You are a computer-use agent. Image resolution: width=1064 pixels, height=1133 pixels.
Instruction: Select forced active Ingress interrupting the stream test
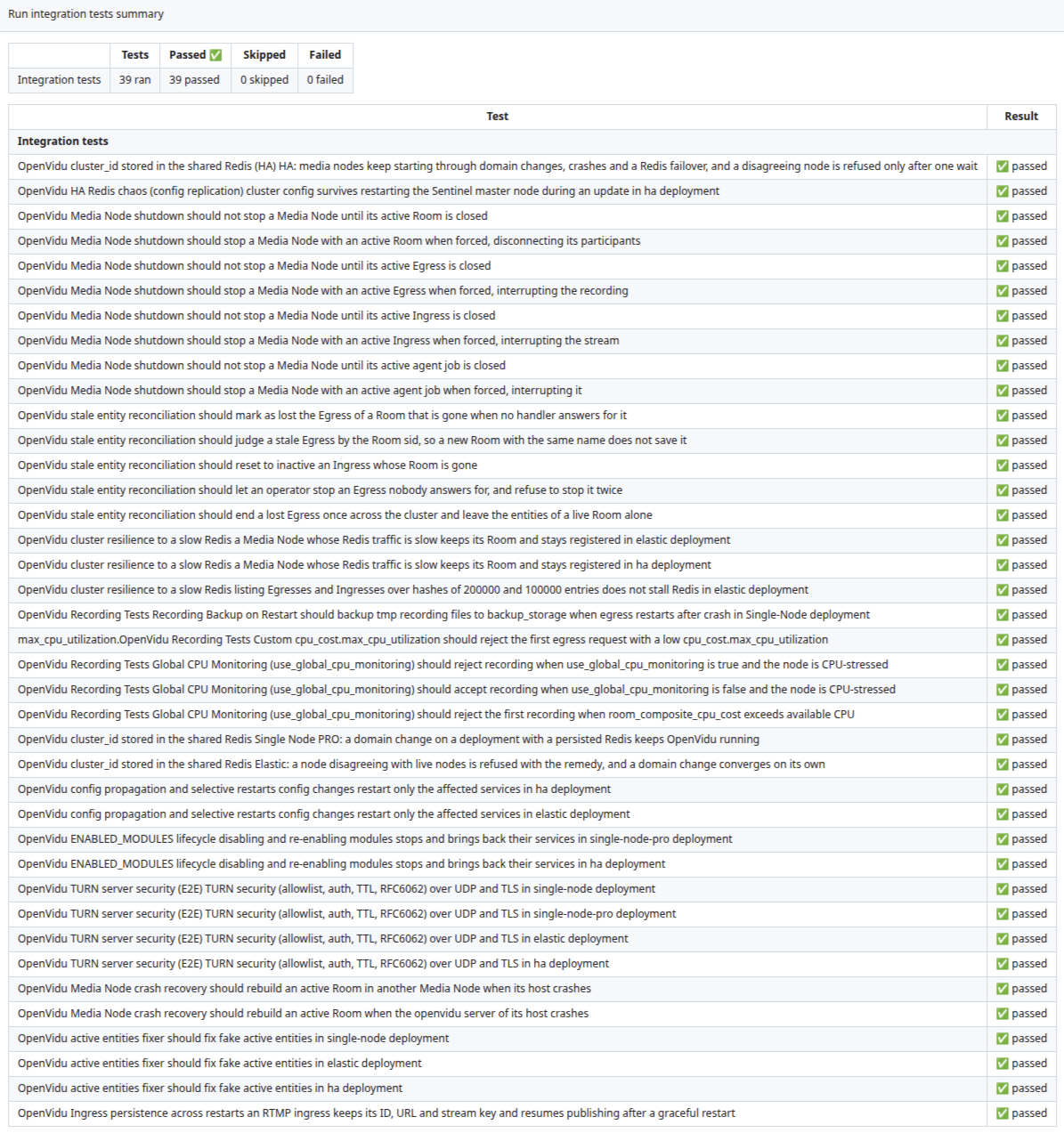click(319, 341)
